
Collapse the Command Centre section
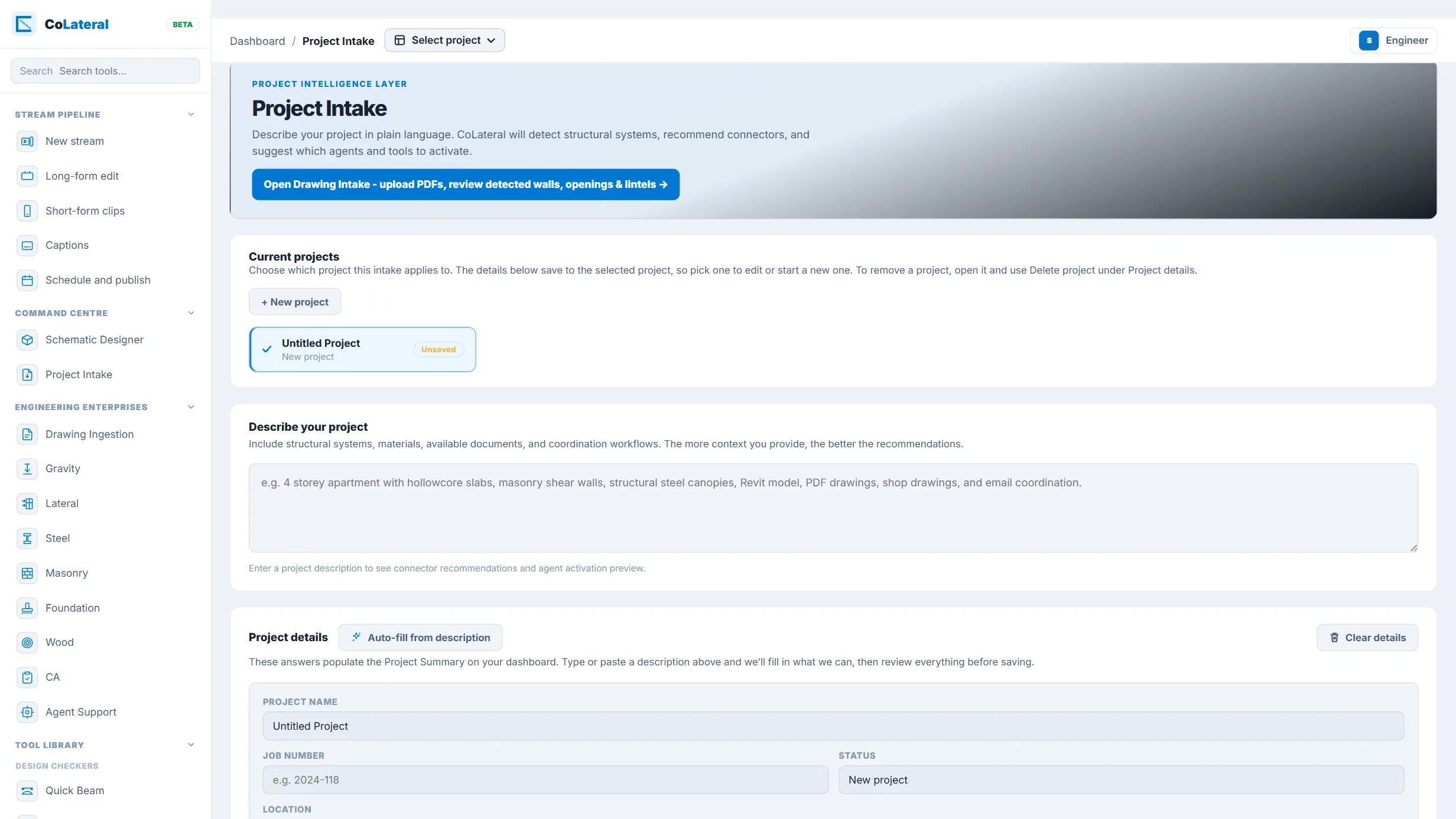click(191, 313)
